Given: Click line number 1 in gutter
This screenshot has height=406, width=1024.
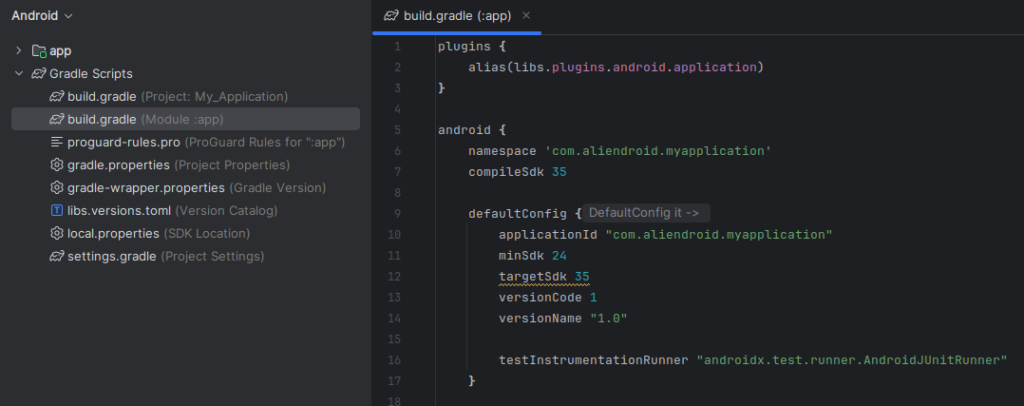Looking at the screenshot, I should coord(397,46).
